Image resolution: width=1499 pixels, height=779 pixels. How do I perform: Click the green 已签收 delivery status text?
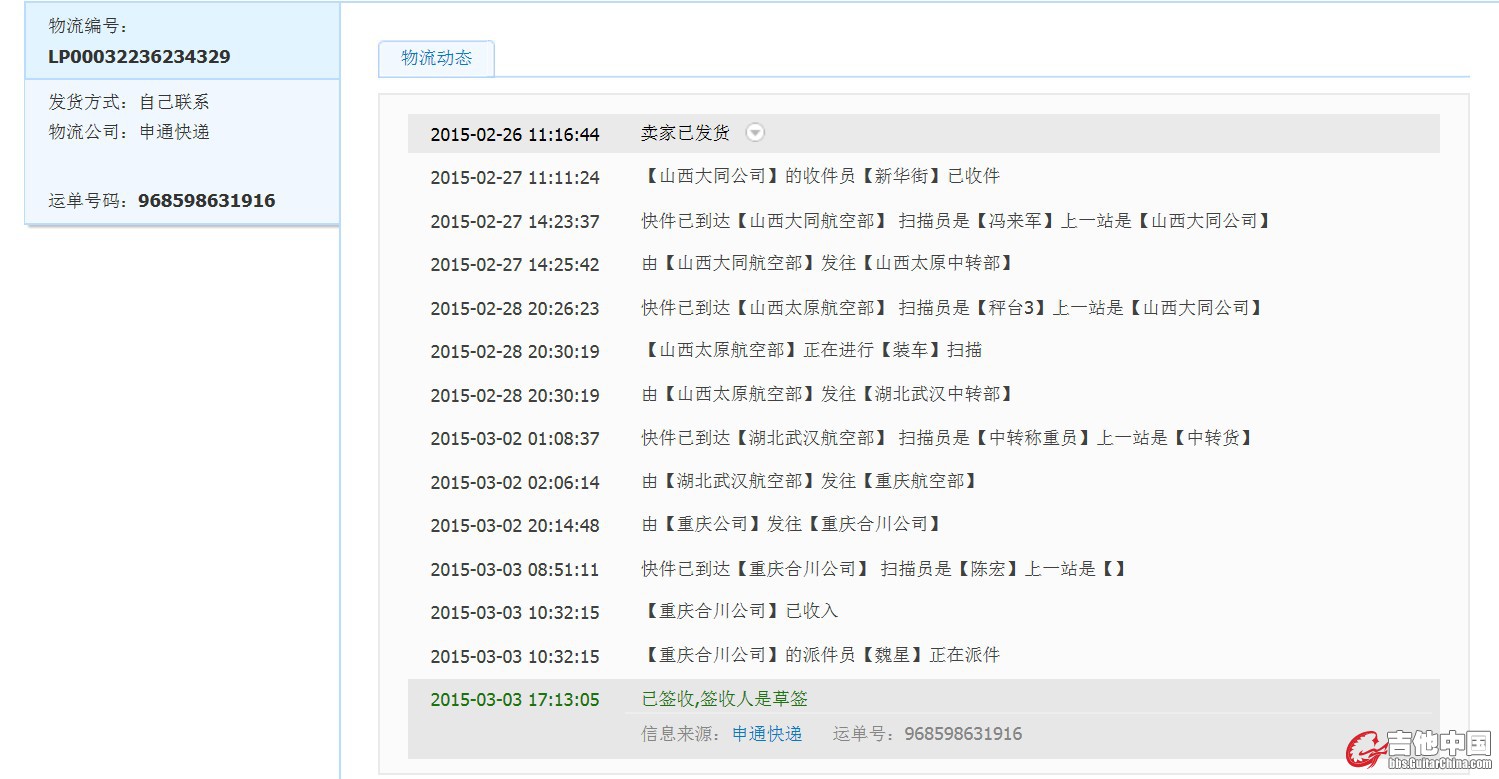pos(724,699)
